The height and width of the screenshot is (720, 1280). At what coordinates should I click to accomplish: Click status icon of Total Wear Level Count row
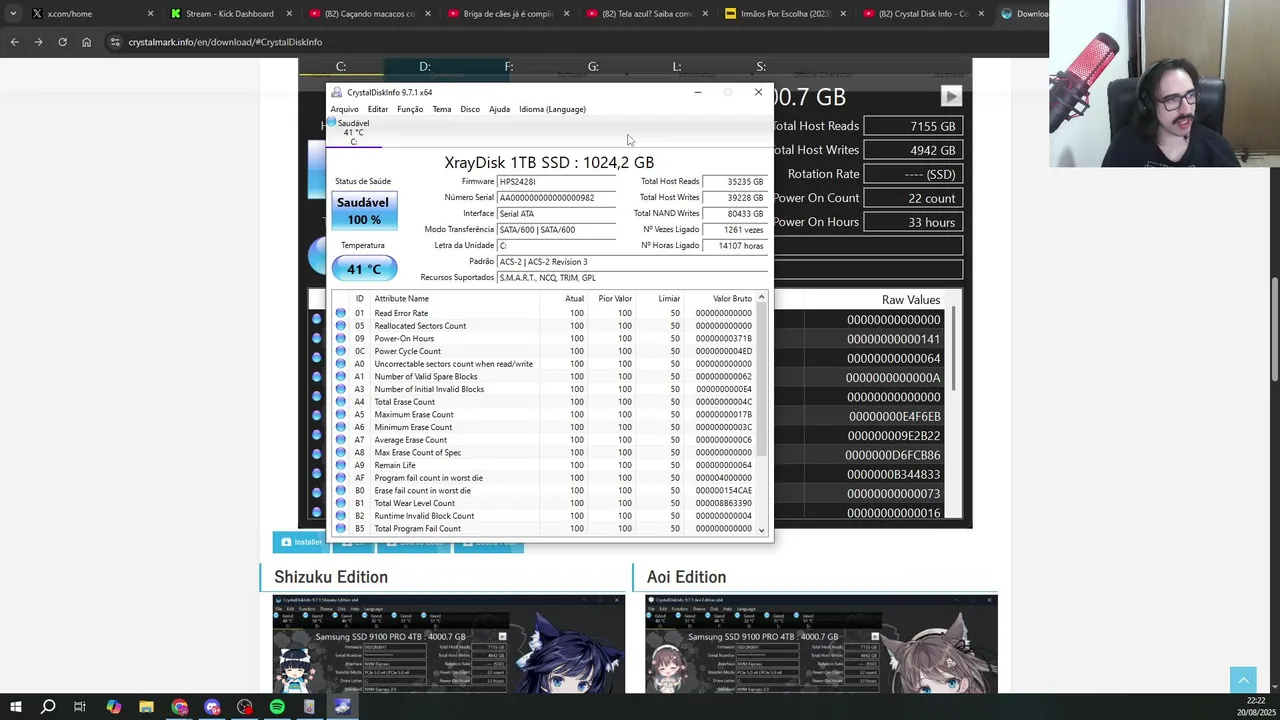coord(341,503)
